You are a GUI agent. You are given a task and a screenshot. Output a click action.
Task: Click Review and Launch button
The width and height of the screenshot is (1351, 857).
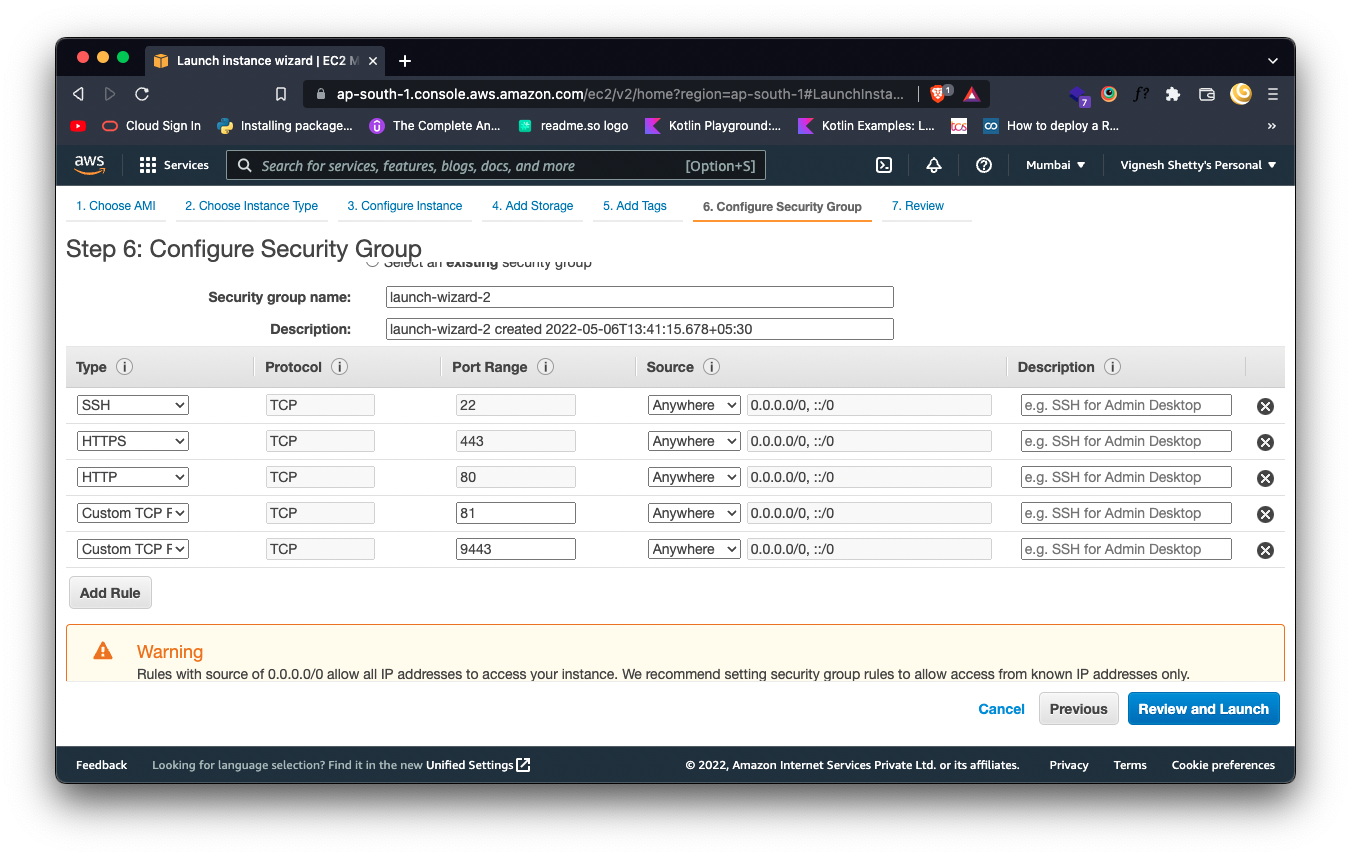point(1203,709)
